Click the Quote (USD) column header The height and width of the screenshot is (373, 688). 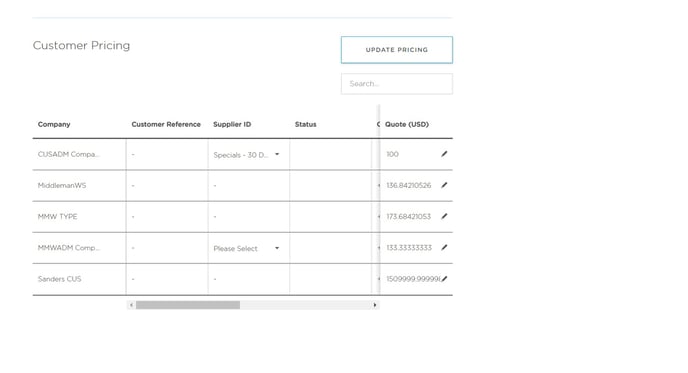point(407,125)
